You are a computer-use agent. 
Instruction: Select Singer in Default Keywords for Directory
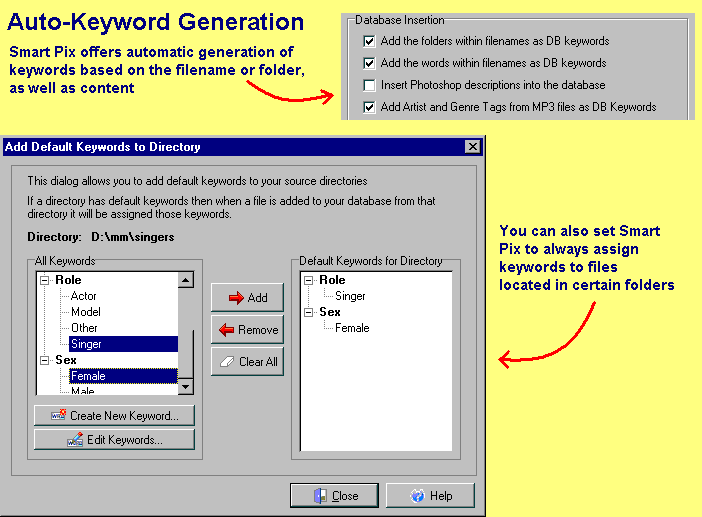tap(350, 296)
